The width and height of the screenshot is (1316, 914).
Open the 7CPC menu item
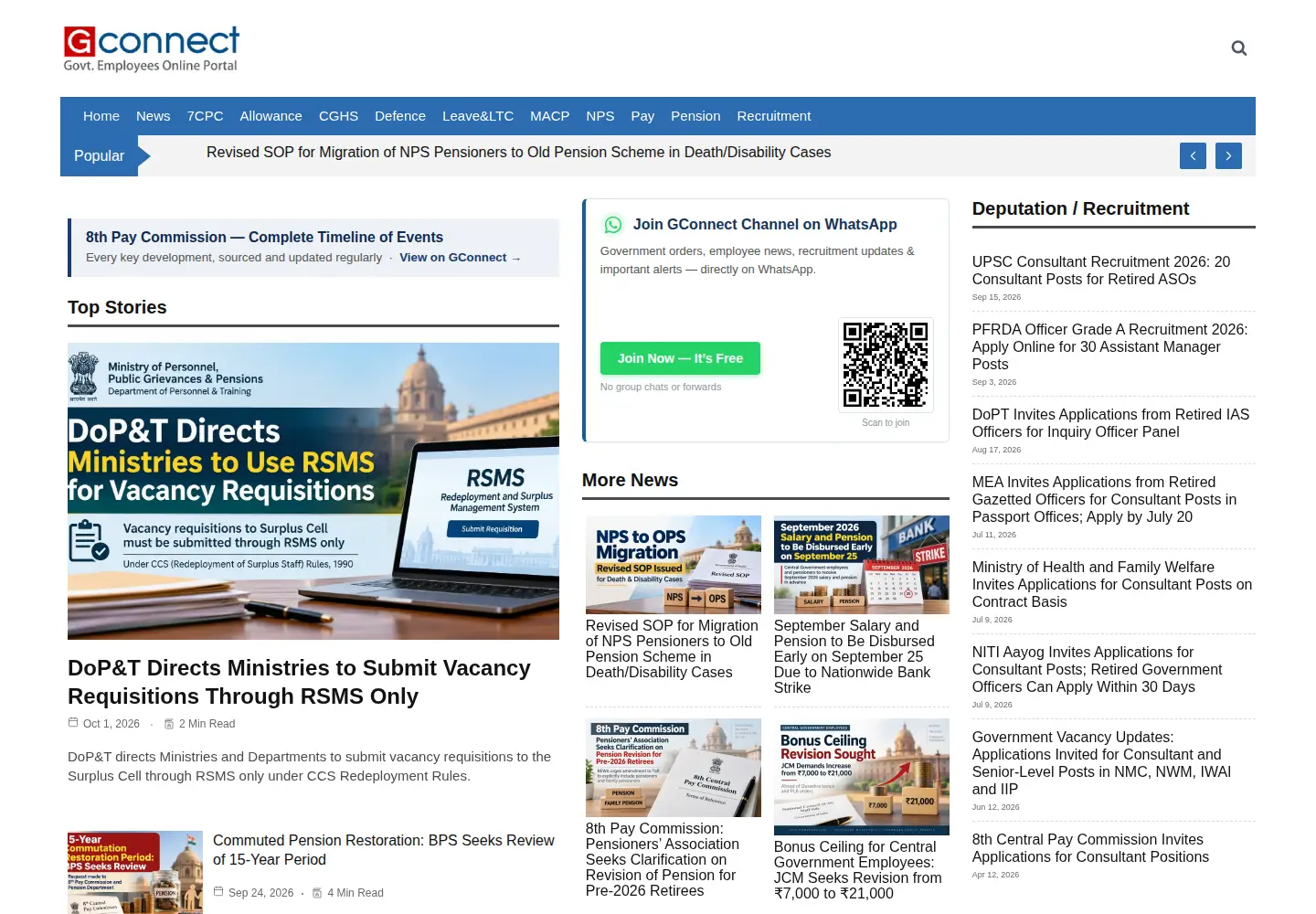click(x=206, y=116)
